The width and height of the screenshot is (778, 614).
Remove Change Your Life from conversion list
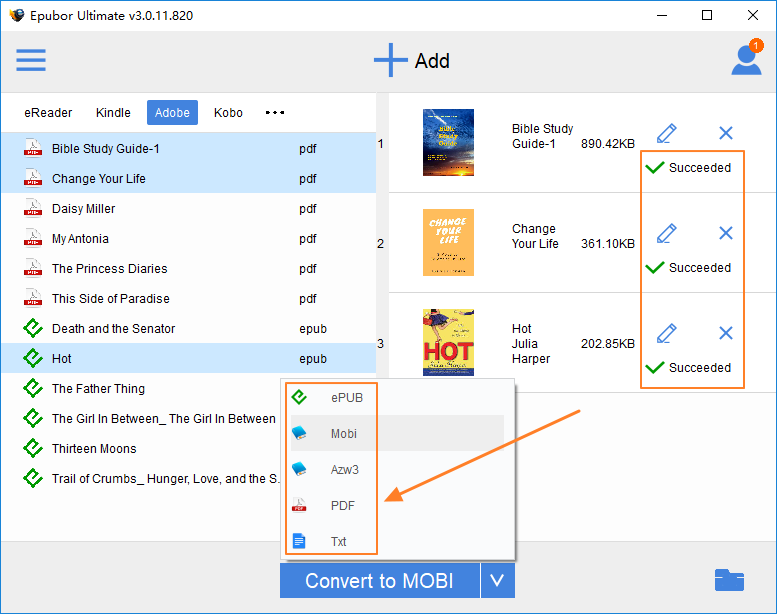click(726, 233)
